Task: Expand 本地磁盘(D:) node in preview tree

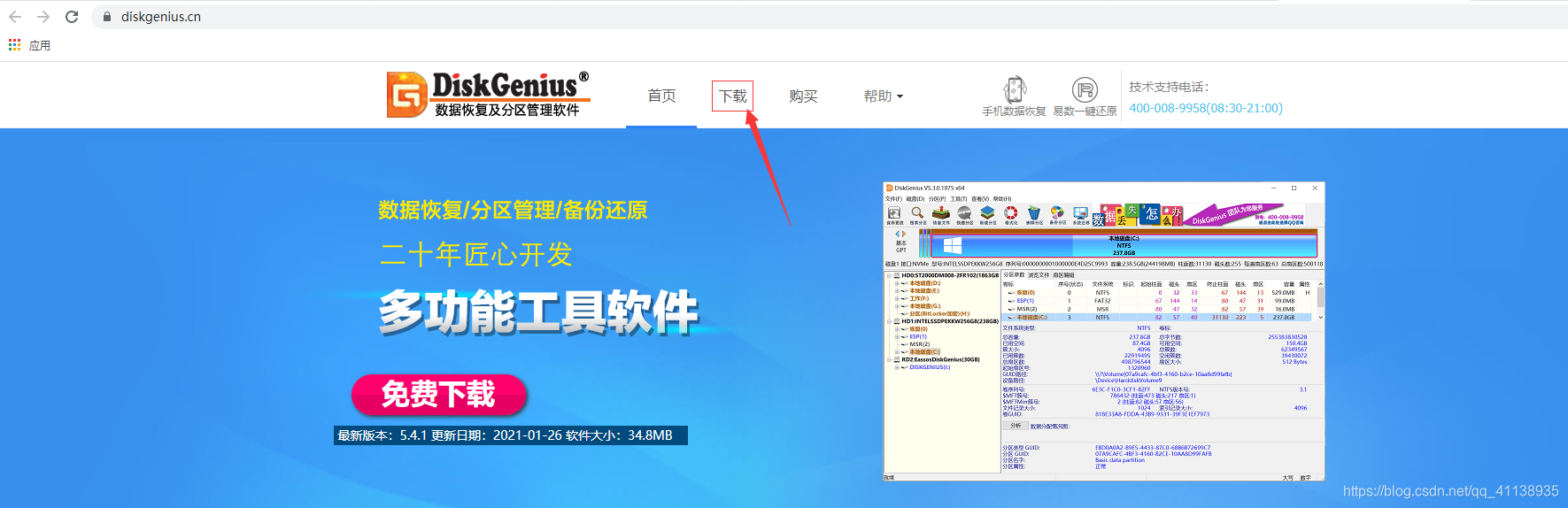Action: [x=897, y=283]
